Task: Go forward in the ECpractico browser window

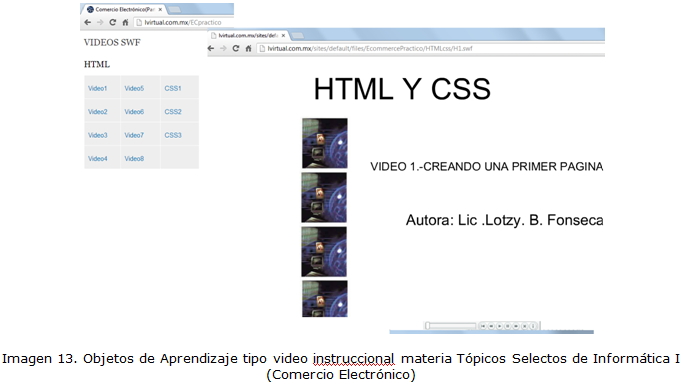Action: click(100, 22)
